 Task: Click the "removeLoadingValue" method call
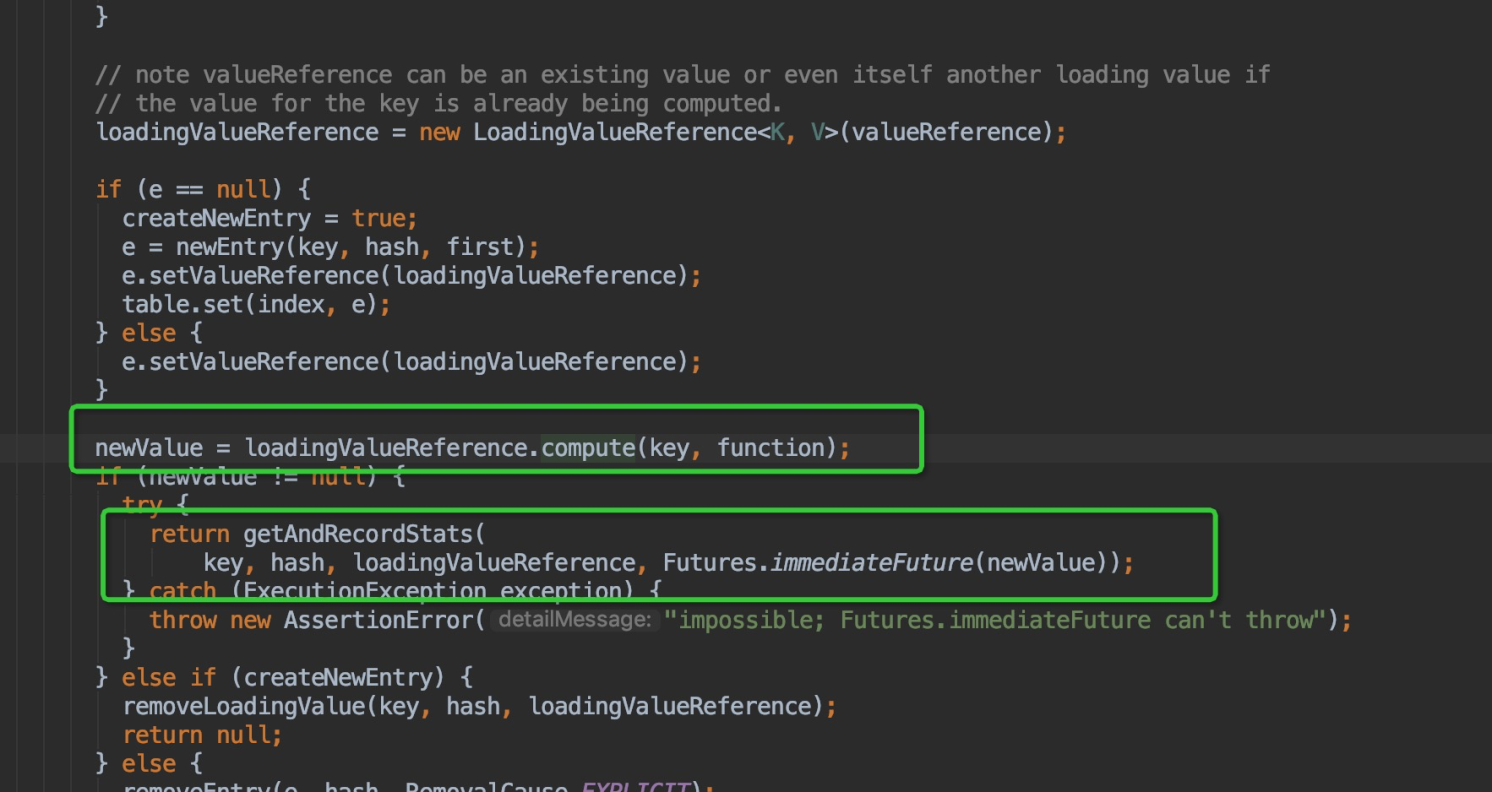243,707
